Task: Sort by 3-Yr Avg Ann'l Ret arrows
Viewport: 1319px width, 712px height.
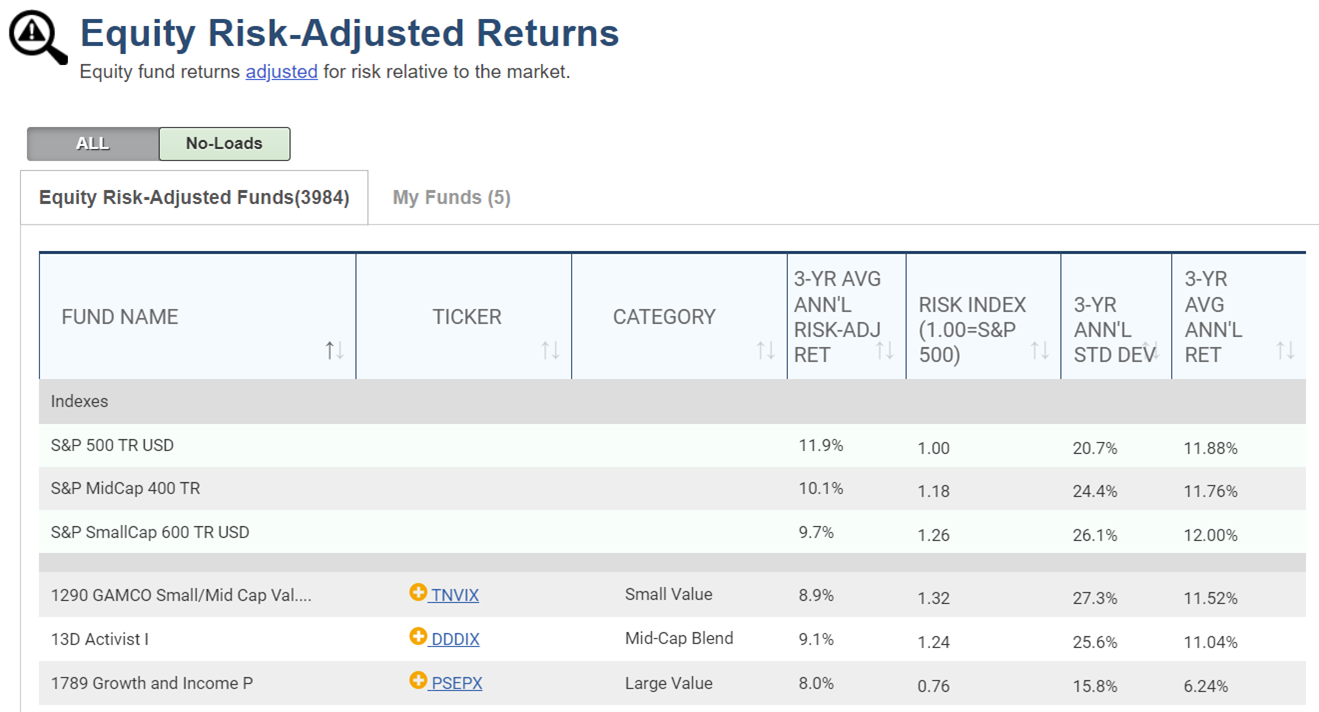Action: click(1285, 350)
